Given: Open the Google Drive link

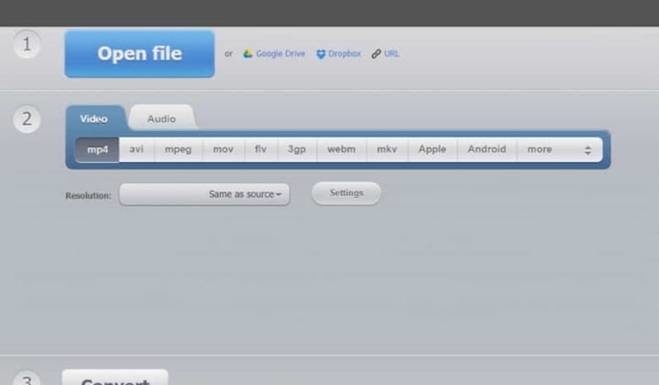Looking at the screenshot, I should pos(280,54).
